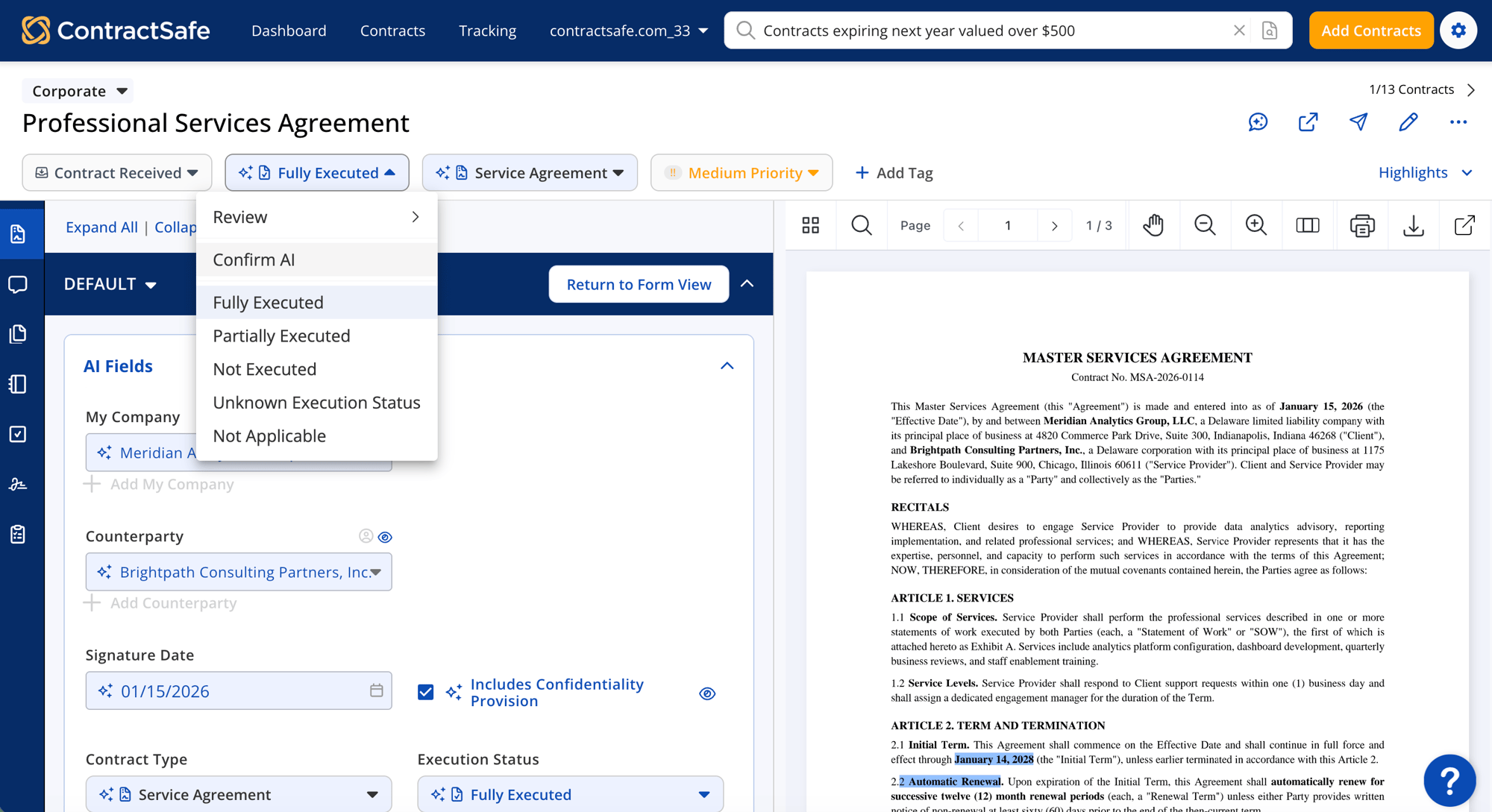Viewport: 1492px width, 812px height.
Task: Open the e-signature sidebar icon
Action: pyautogui.click(x=18, y=485)
